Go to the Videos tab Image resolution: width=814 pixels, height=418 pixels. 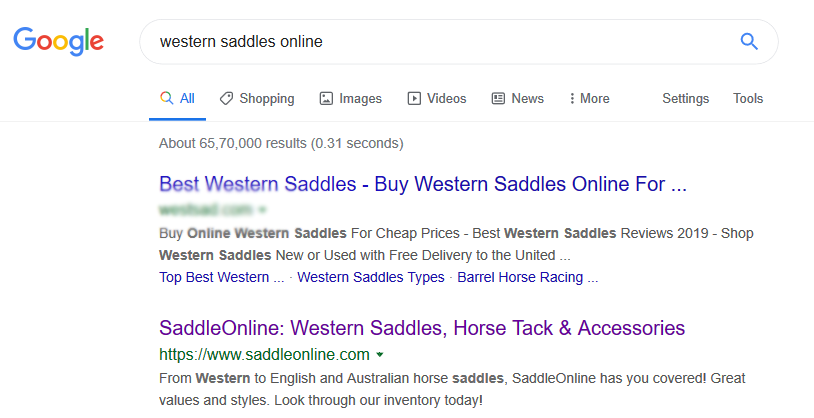click(x=437, y=99)
